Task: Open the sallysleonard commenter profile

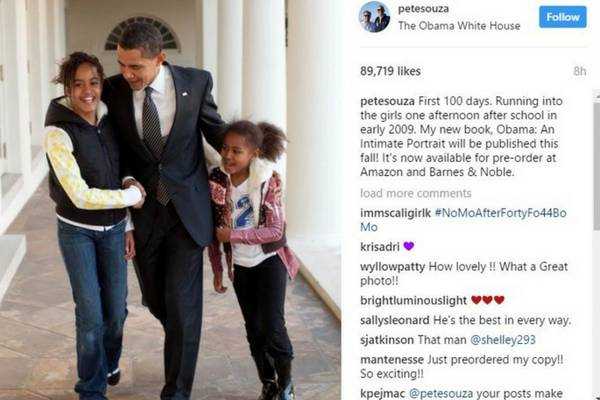Action: [395, 320]
